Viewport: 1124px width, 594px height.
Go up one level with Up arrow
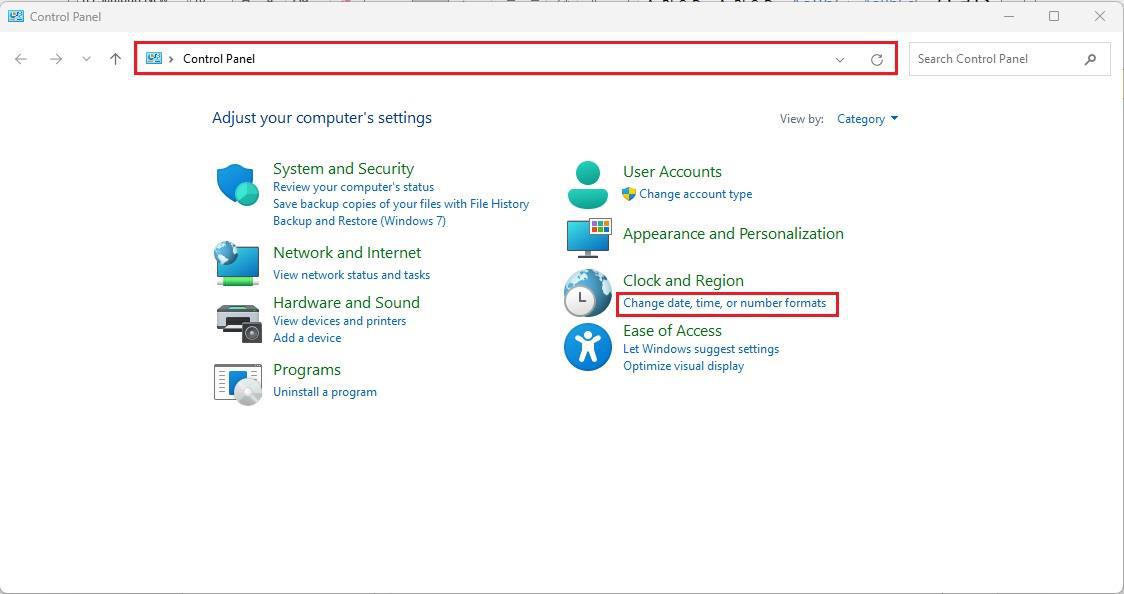pyautogui.click(x=115, y=59)
